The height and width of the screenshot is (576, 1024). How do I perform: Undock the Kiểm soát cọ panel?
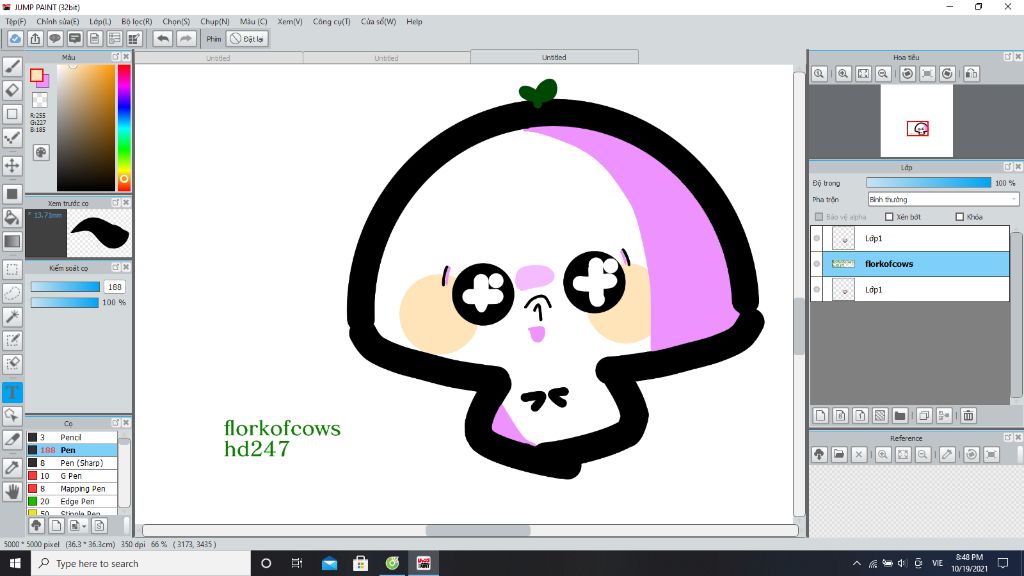tap(116, 267)
